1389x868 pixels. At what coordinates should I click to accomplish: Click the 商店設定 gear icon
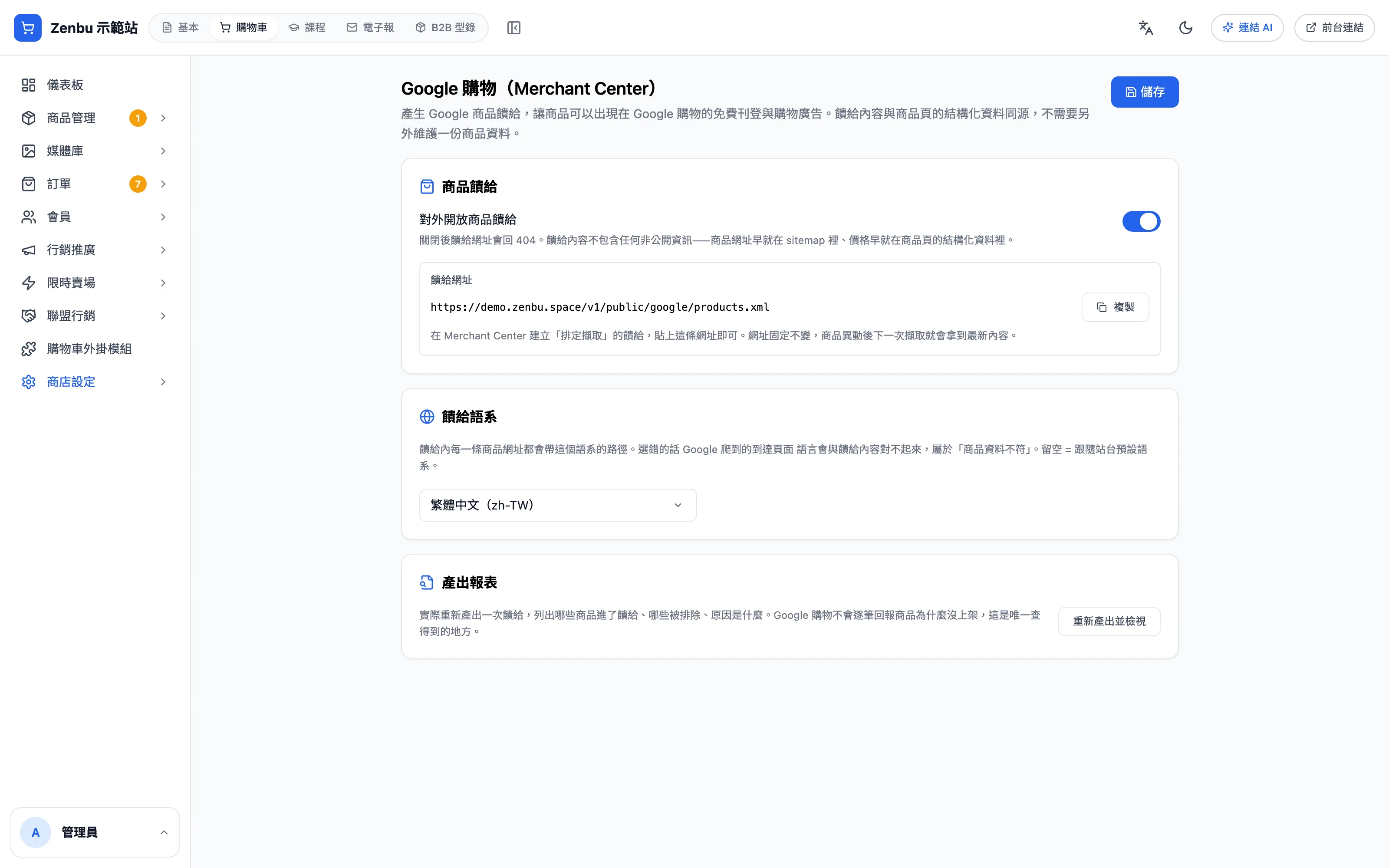point(29,382)
